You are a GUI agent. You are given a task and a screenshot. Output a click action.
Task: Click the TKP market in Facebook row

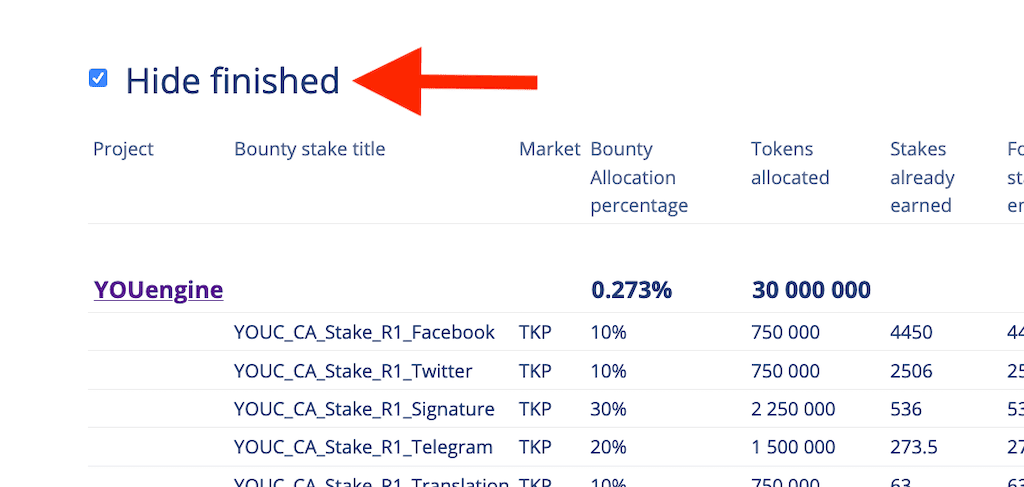536,332
